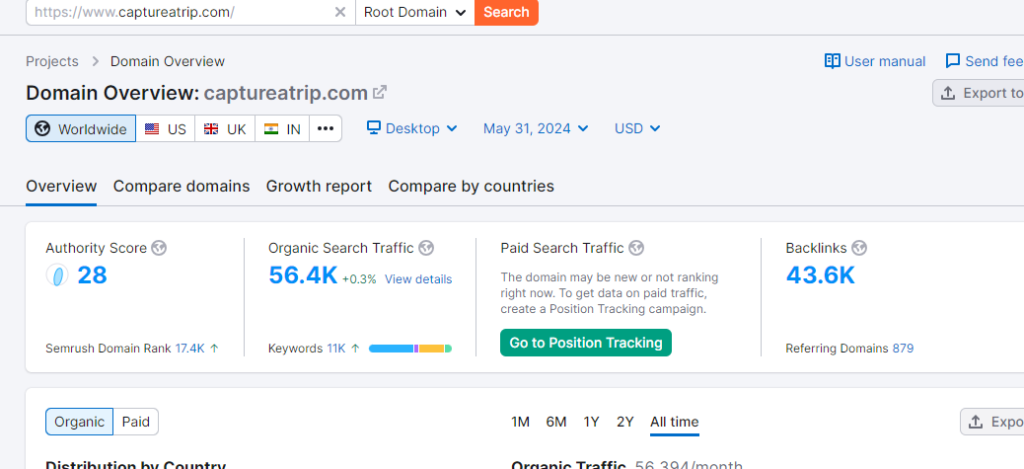Screen dimensions: 1024x469
Task: Open external link icon next to captureatrip.com
Action: [x=379, y=92]
